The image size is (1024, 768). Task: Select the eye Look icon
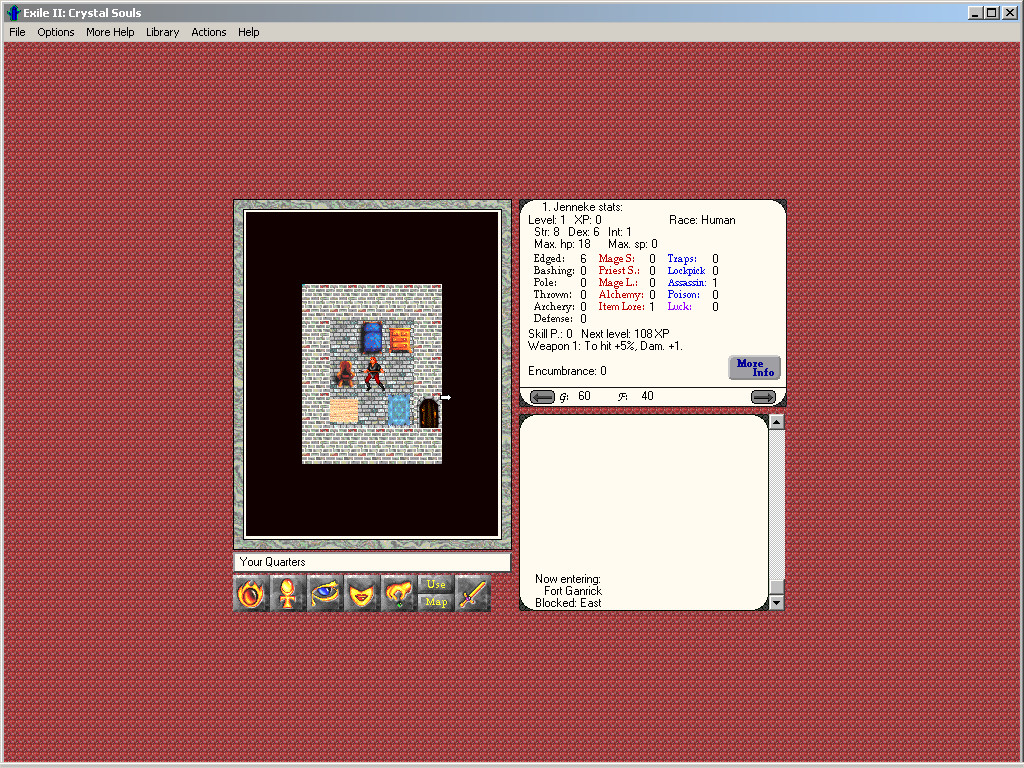pyautogui.click(x=325, y=594)
